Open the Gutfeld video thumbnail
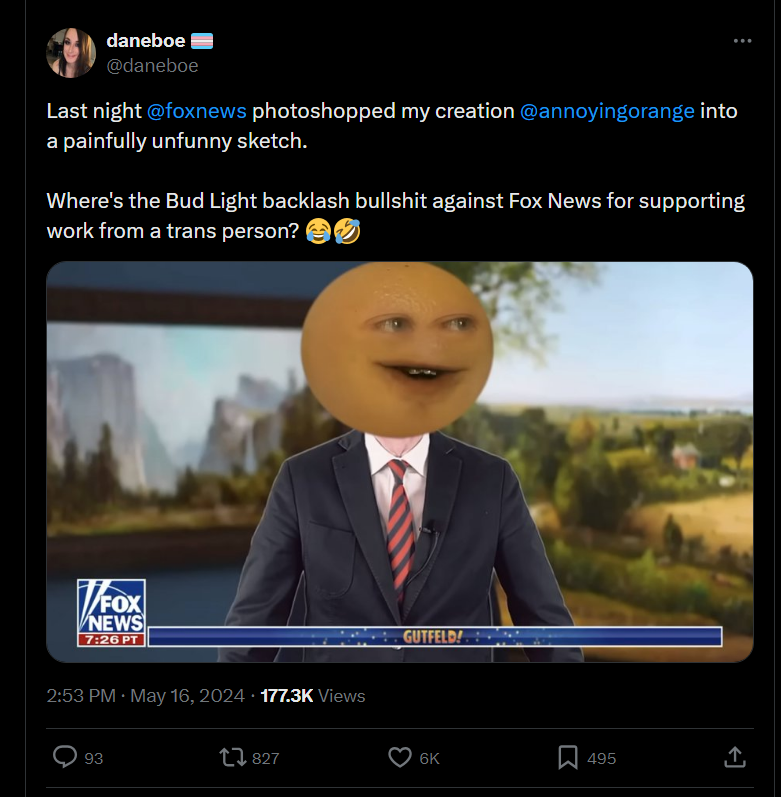 (399, 462)
